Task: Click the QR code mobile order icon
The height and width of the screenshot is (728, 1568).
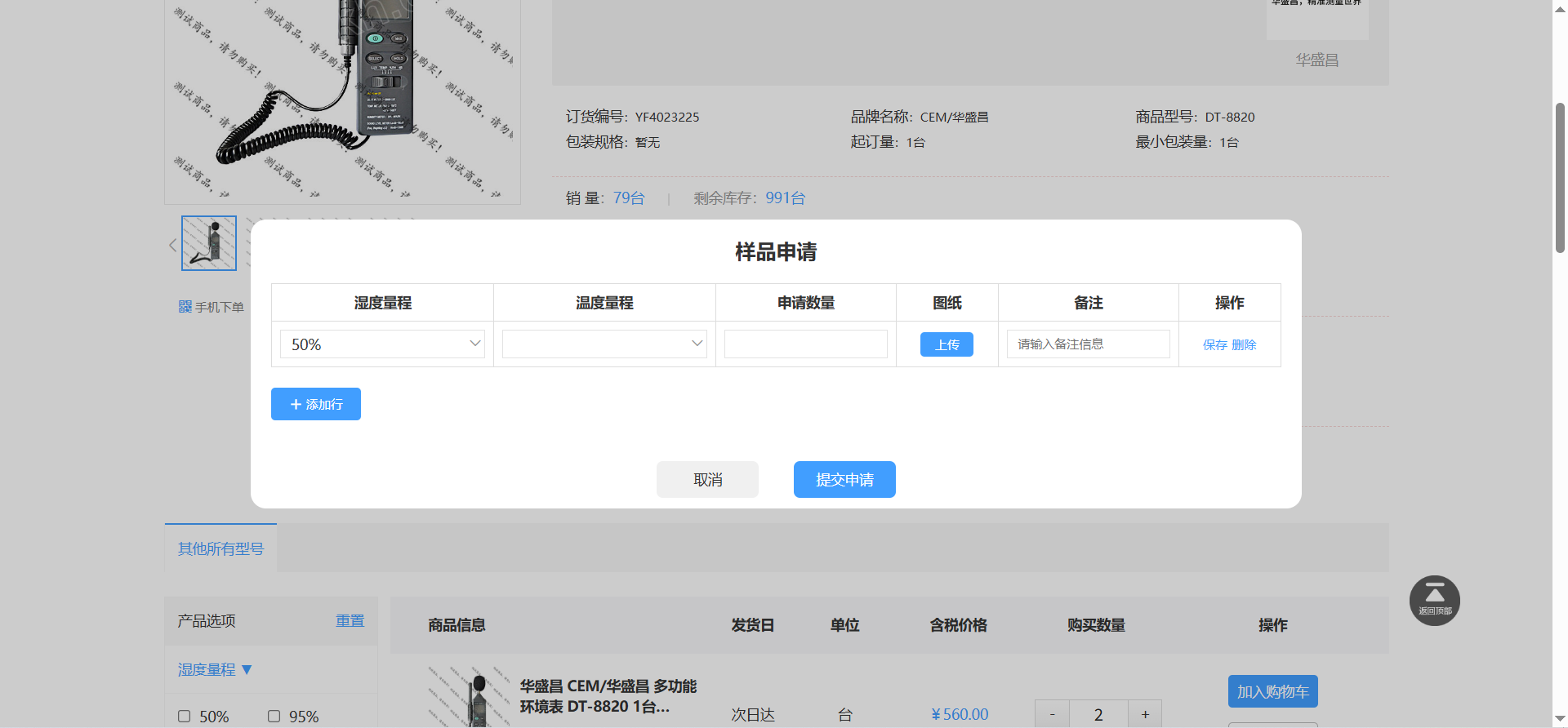Action: coord(185,307)
